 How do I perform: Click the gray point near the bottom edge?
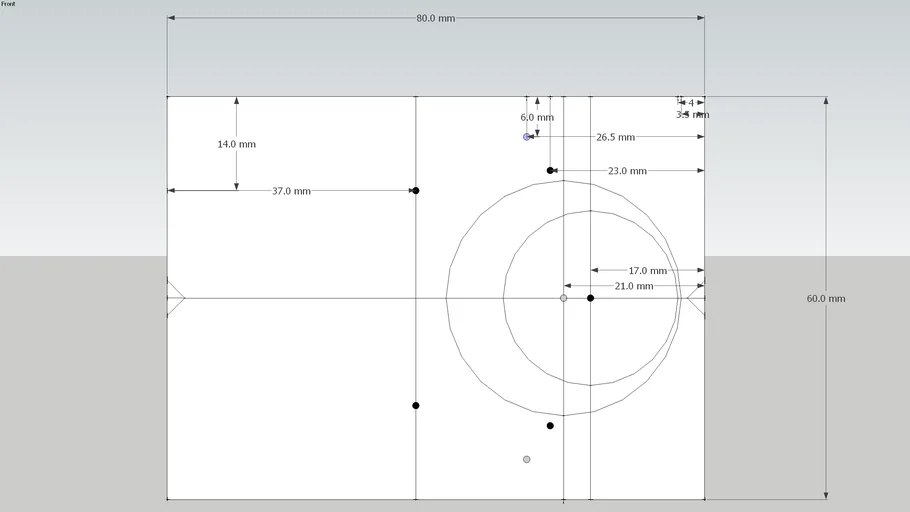tap(527, 459)
